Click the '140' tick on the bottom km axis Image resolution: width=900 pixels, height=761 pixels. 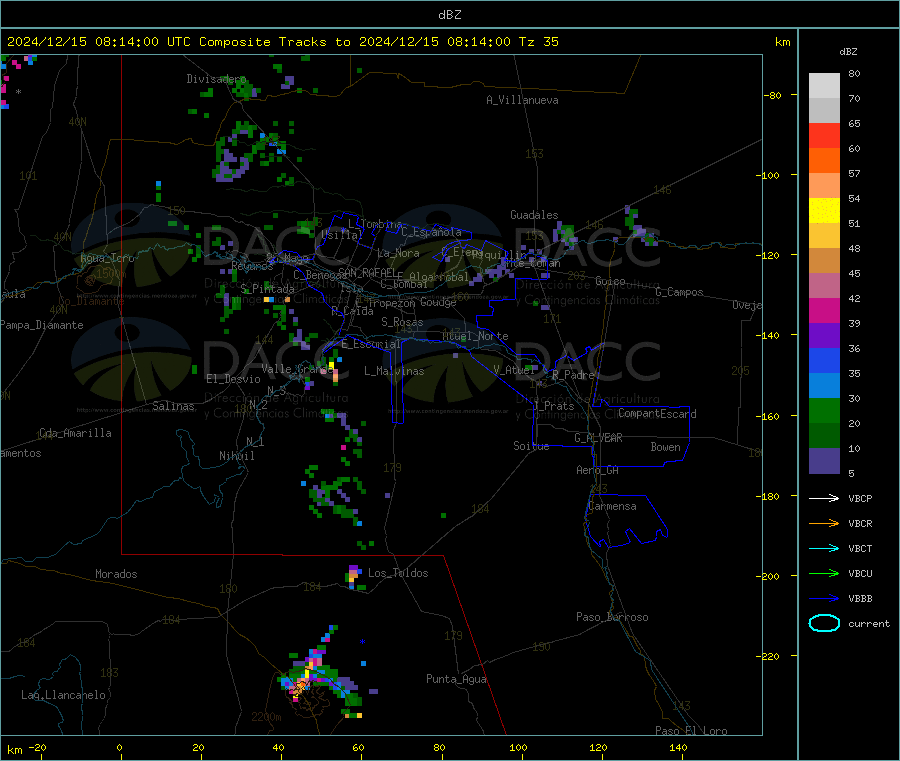click(x=678, y=747)
